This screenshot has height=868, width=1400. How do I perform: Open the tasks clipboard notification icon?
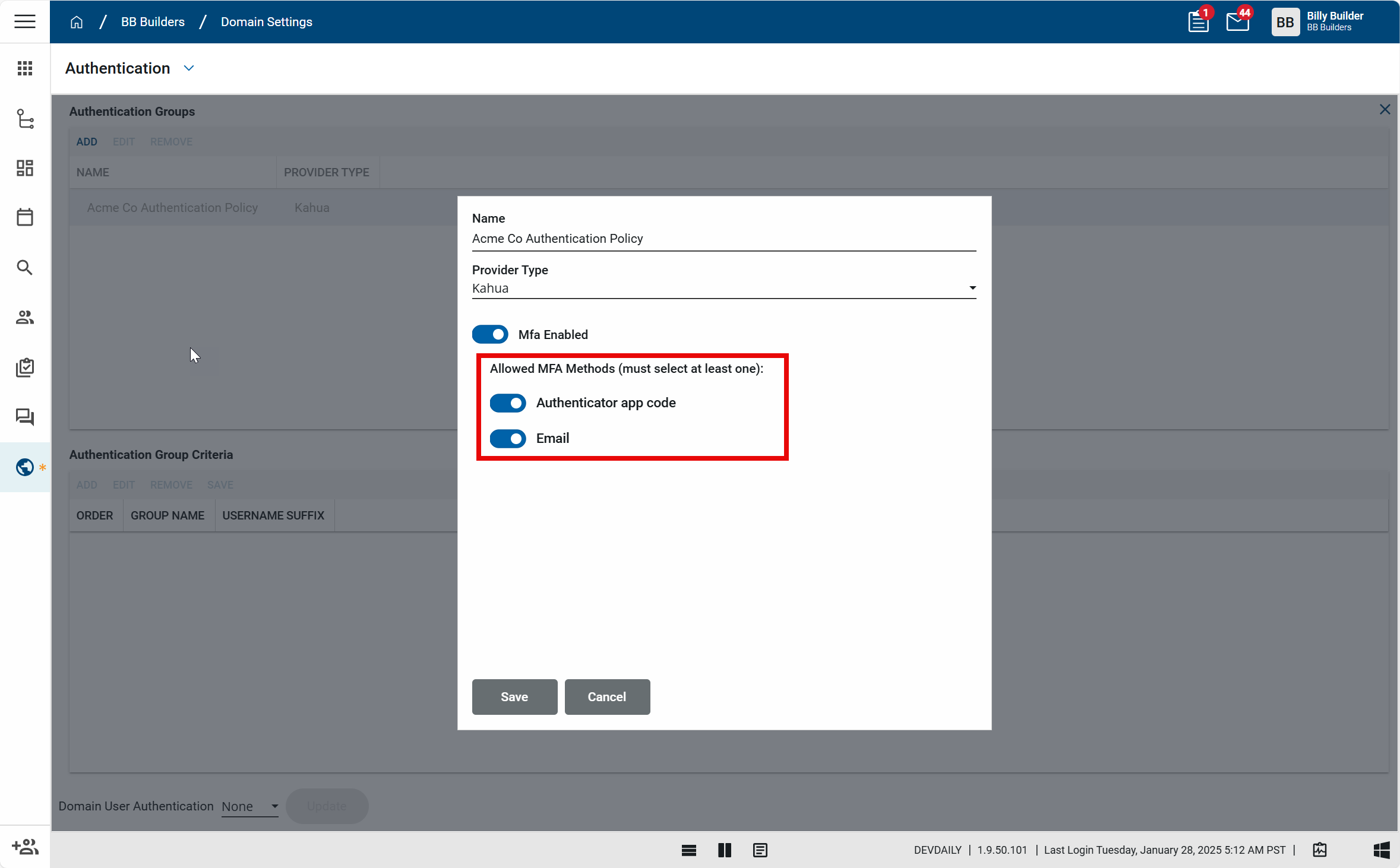pos(1198,22)
